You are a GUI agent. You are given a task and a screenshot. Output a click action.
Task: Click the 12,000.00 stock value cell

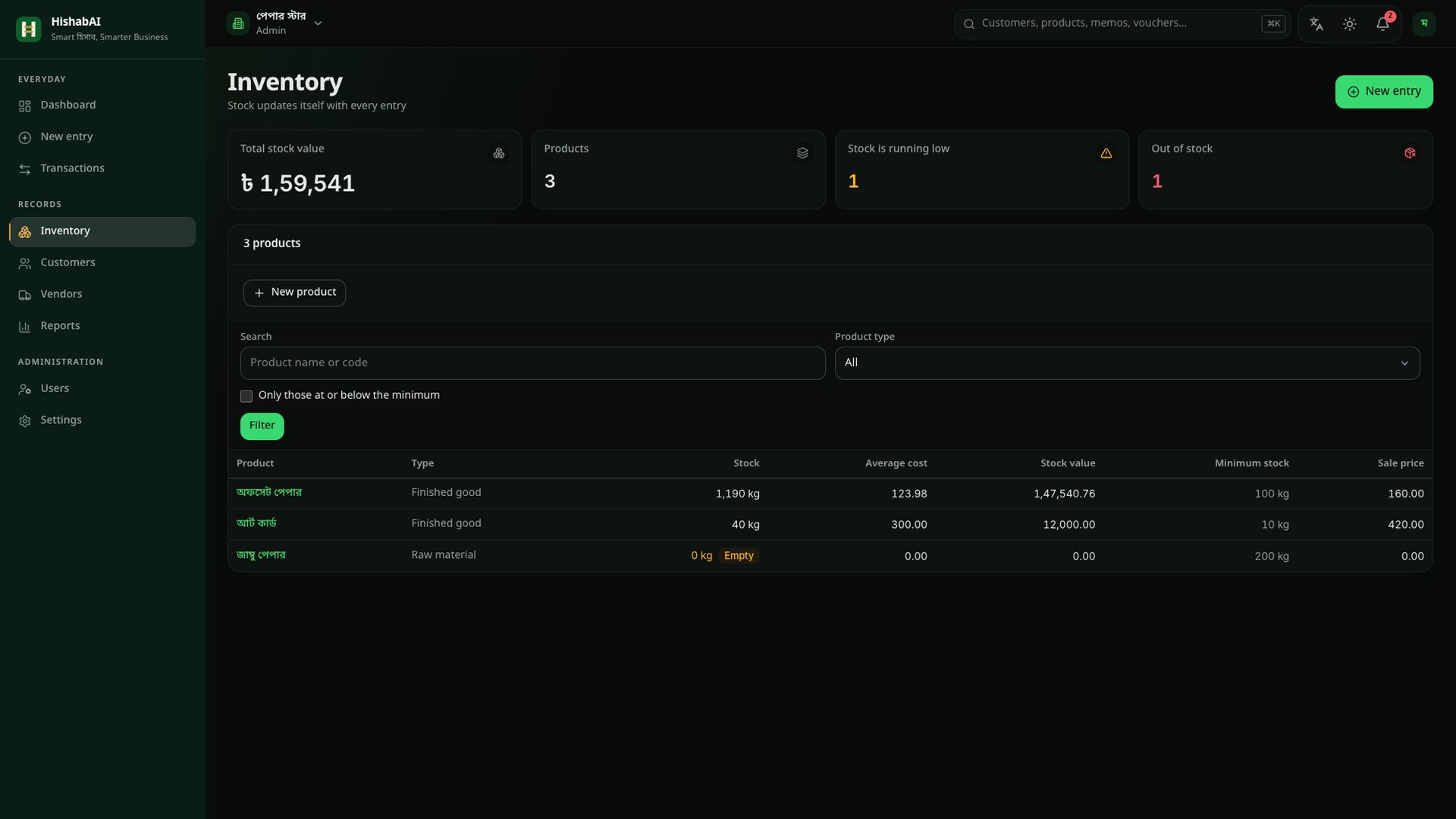click(x=1069, y=525)
